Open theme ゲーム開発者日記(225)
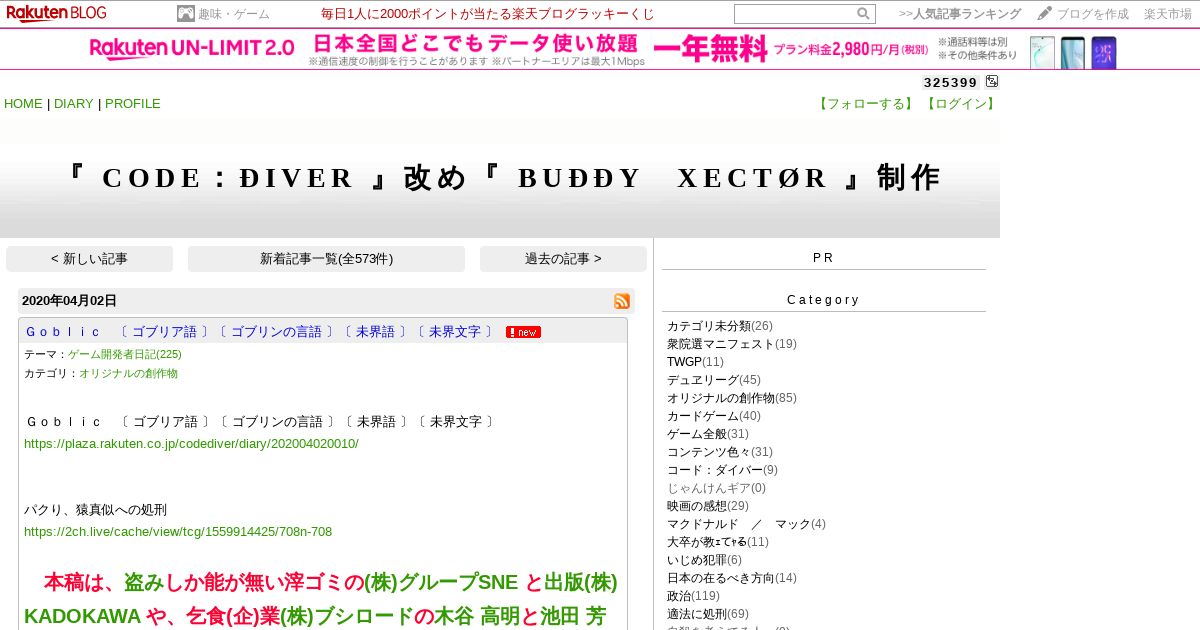The image size is (1200, 630). pyautogui.click(x=125, y=354)
